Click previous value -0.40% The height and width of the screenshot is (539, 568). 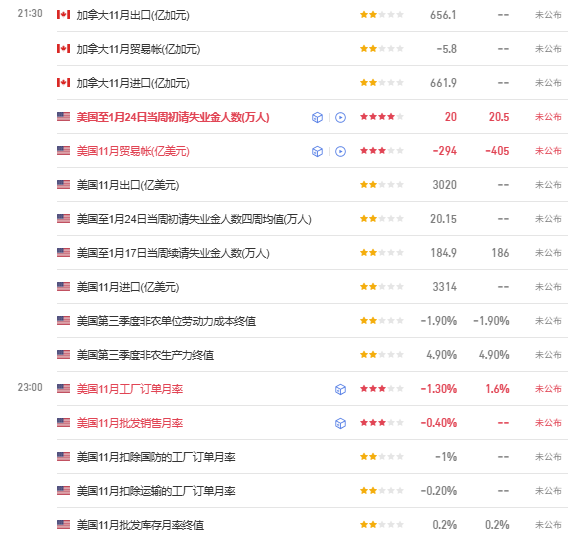coord(439,423)
